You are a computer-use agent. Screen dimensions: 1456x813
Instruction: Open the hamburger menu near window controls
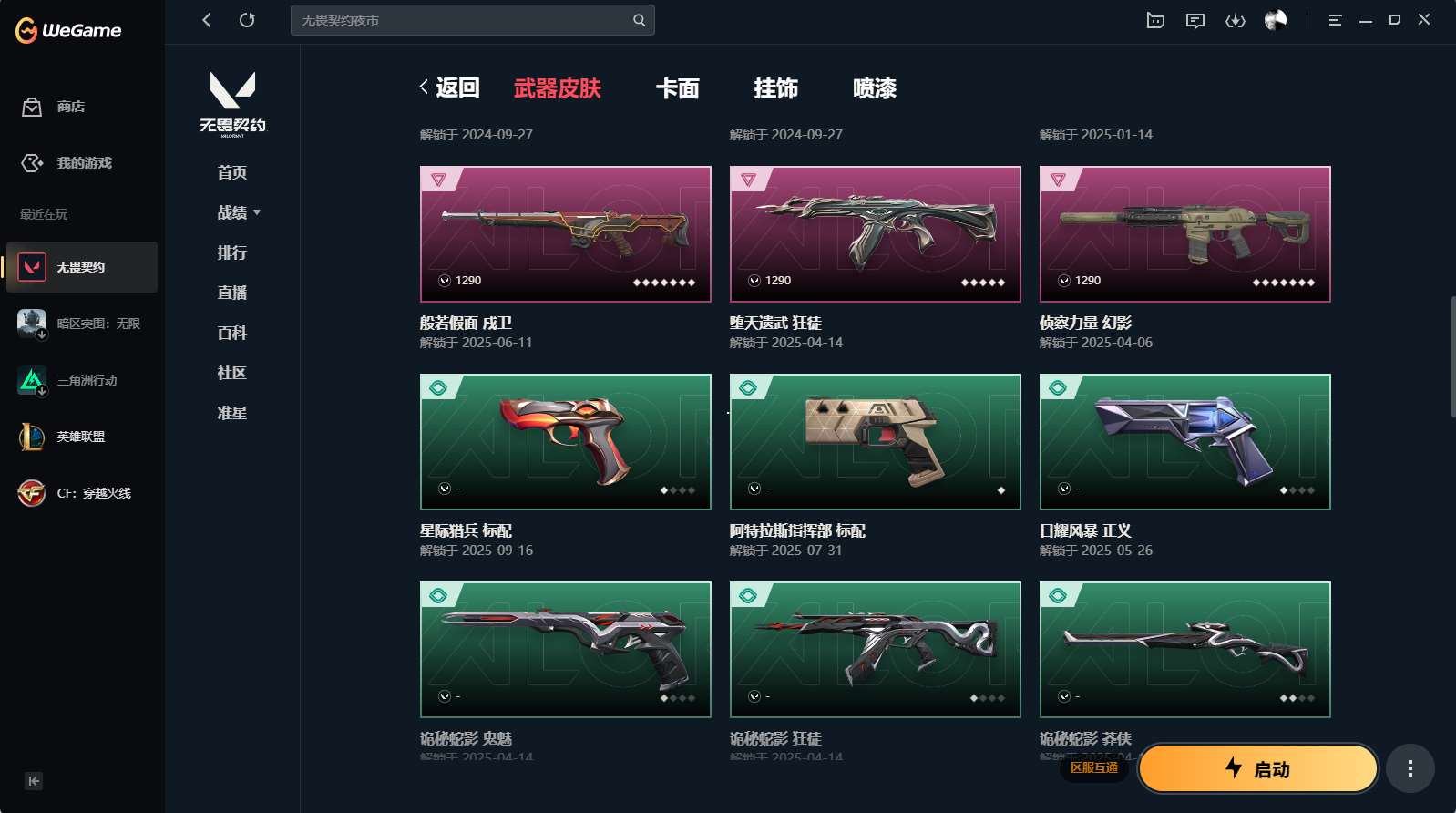[1335, 20]
